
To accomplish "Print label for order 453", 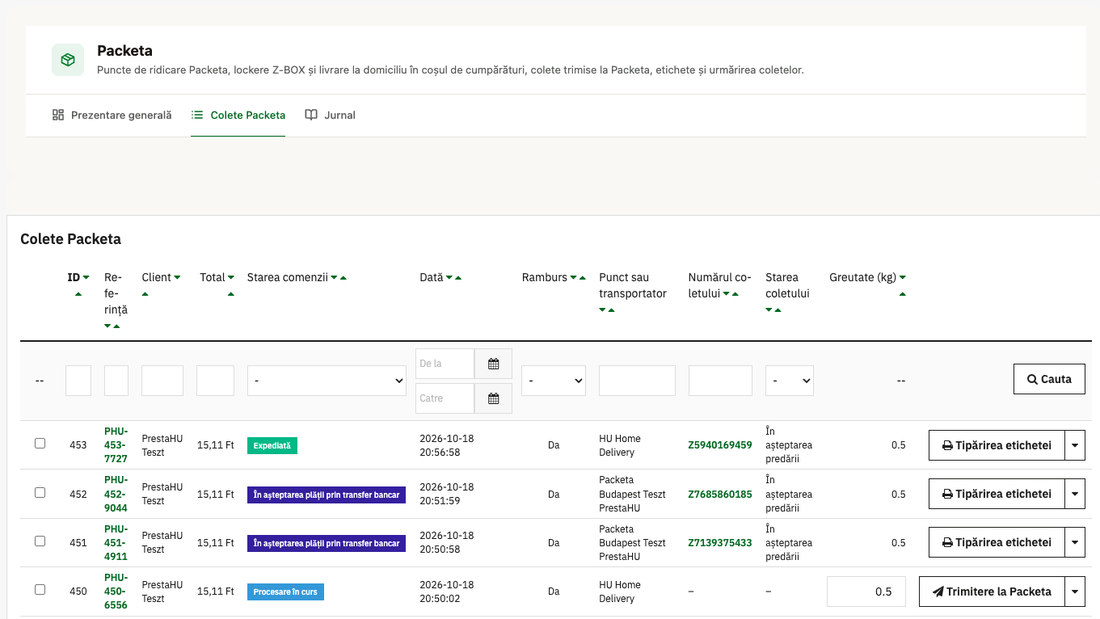I will pos(996,446).
